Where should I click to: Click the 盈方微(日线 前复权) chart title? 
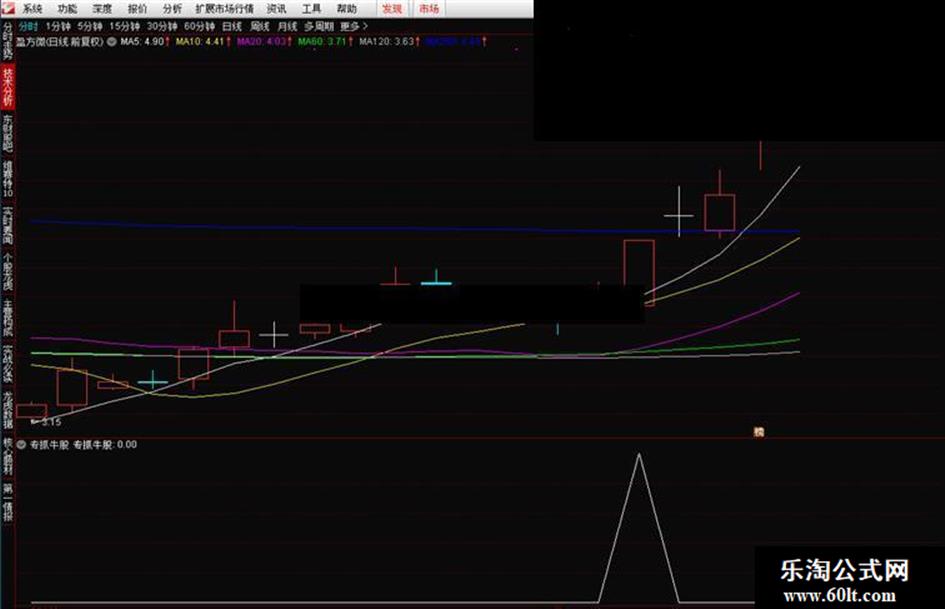[60, 42]
